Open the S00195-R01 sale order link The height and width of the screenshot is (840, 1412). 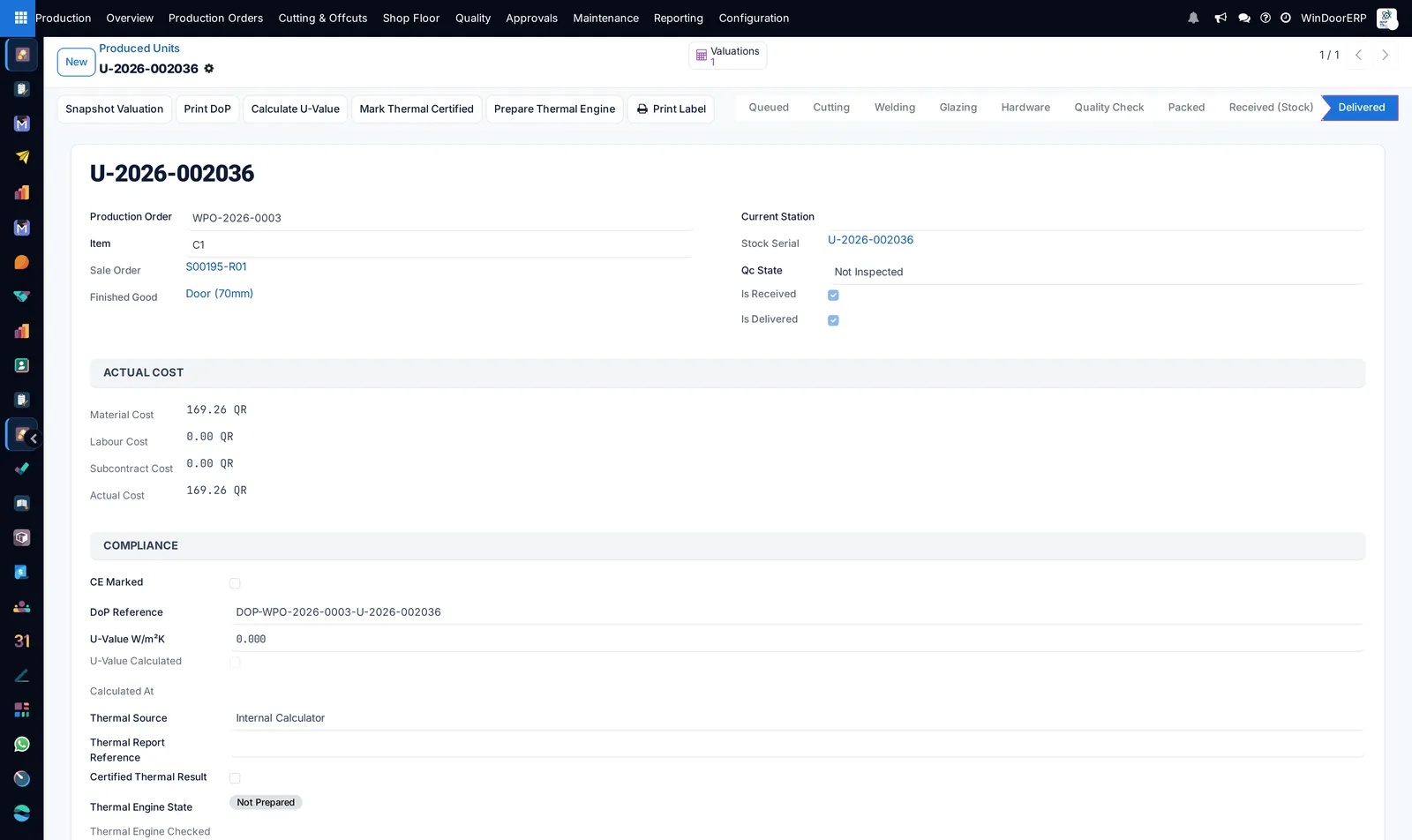pos(216,266)
